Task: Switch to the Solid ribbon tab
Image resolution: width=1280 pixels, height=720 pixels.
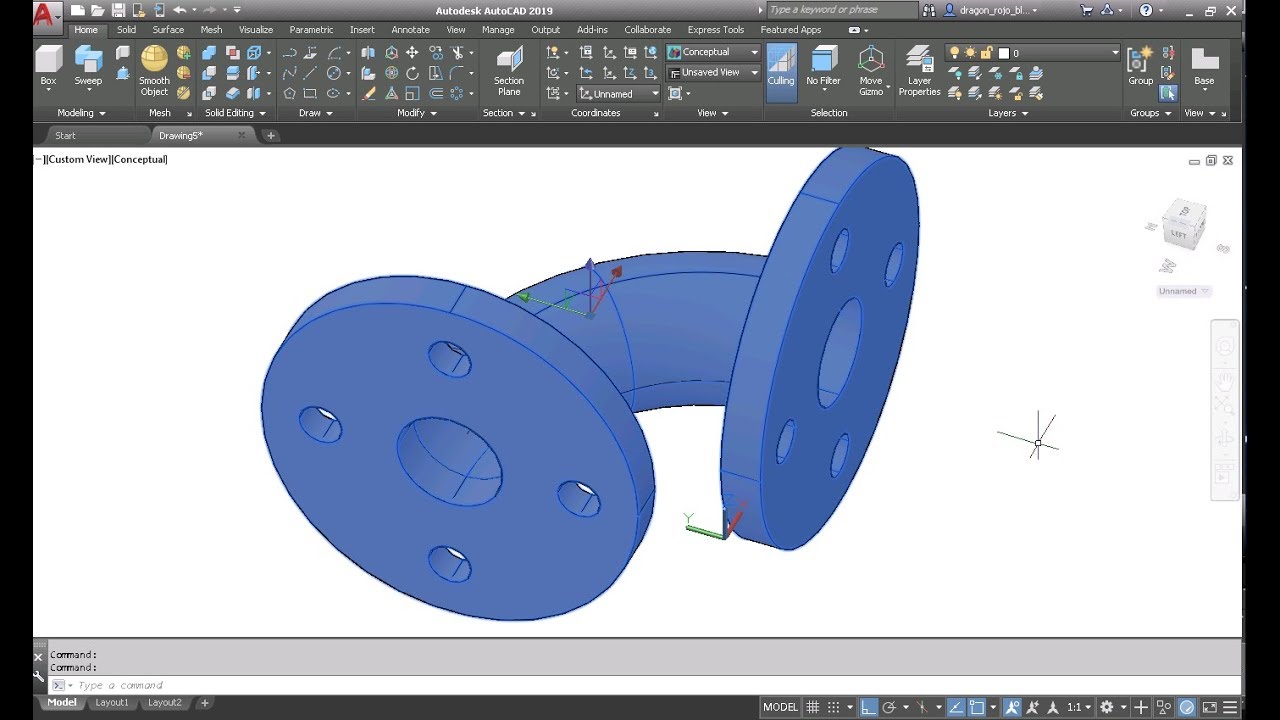Action: (126, 30)
